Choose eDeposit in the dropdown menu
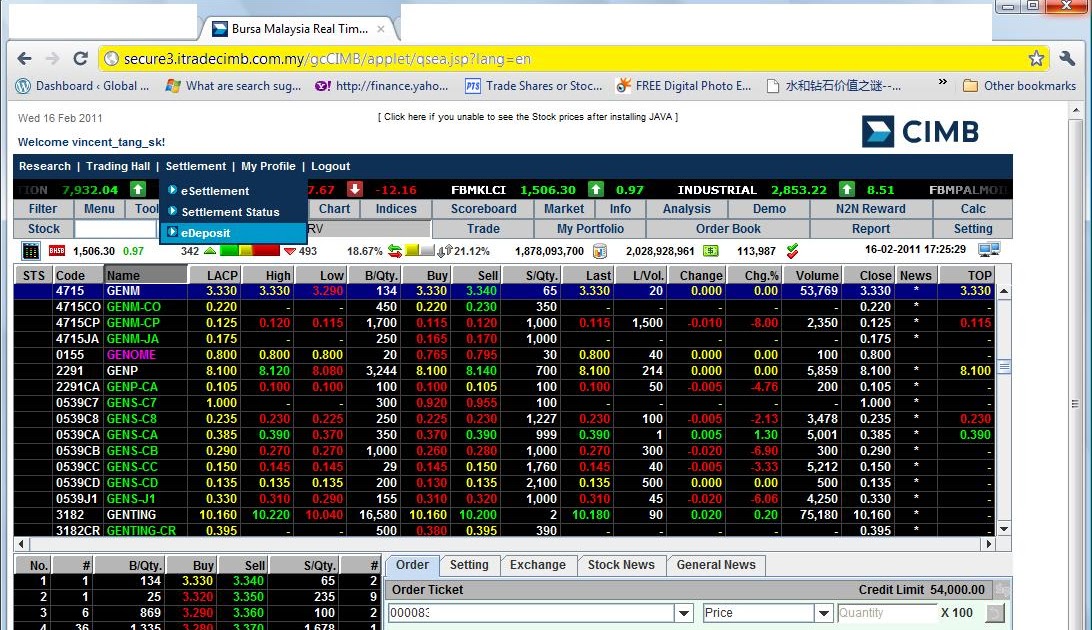 (x=233, y=233)
